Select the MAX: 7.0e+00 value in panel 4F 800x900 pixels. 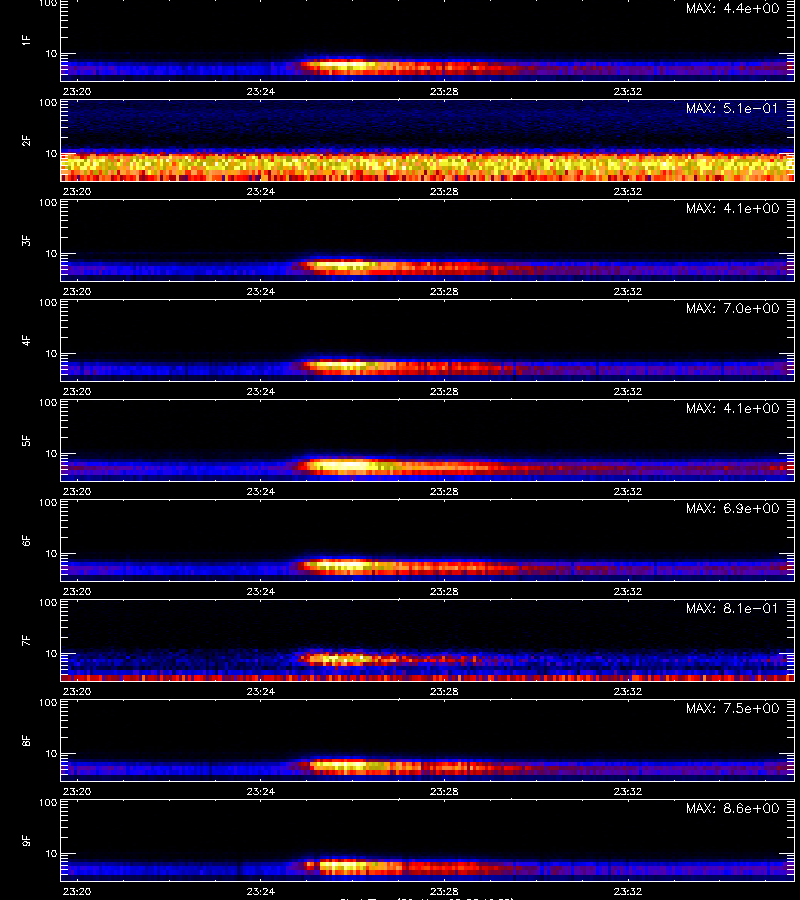point(732,309)
